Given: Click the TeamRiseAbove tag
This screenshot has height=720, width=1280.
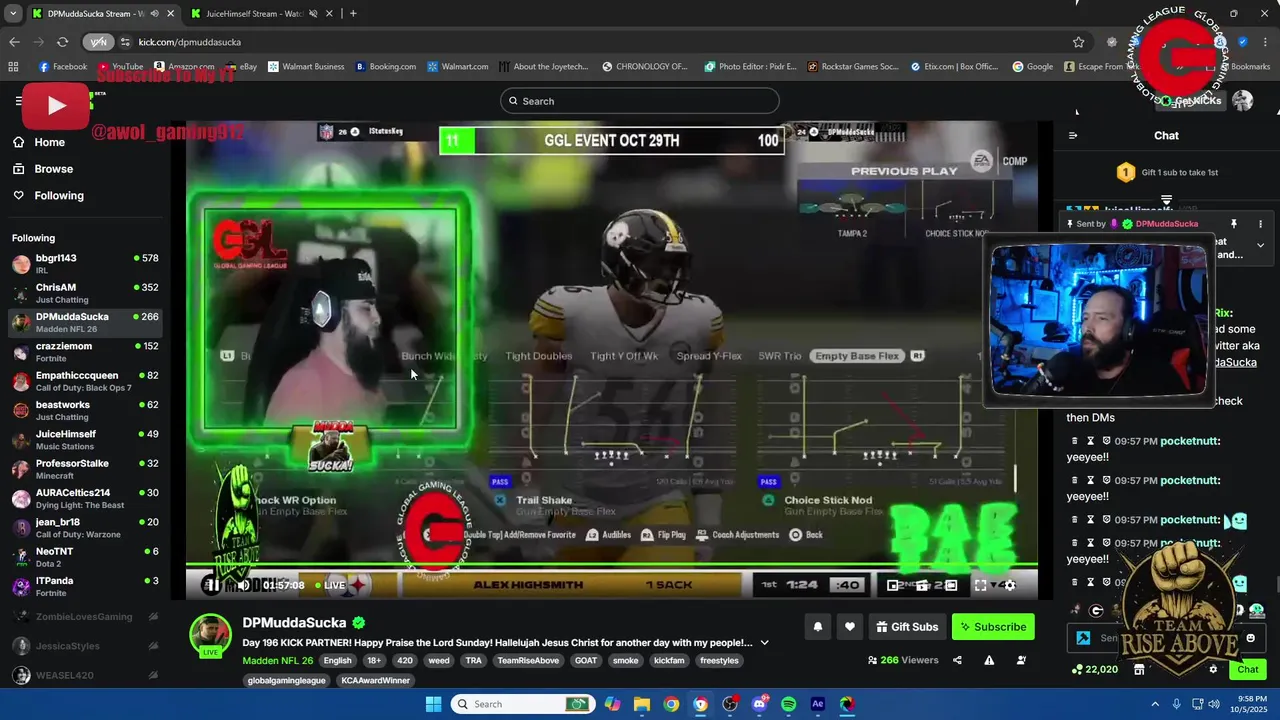Looking at the screenshot, I should pos(528,660).
